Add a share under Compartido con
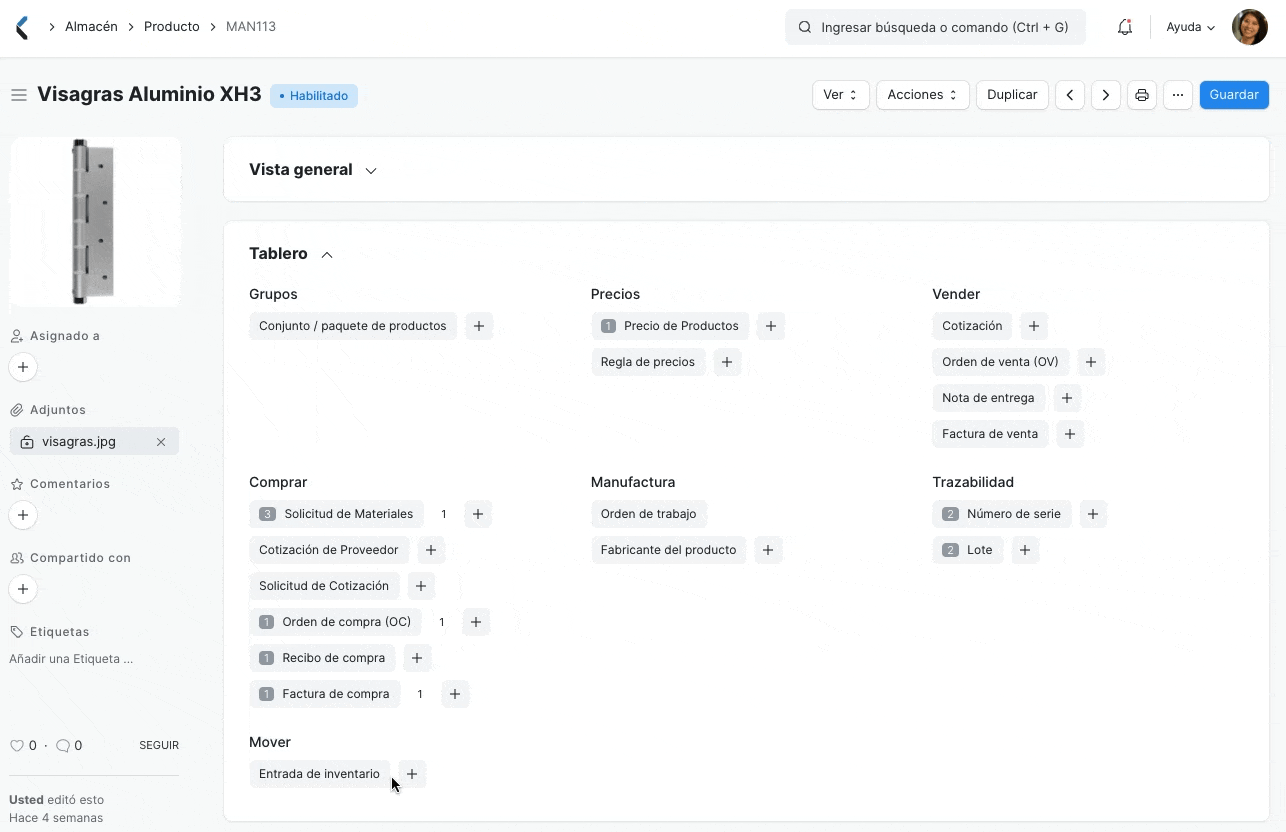 coord(23,589)
